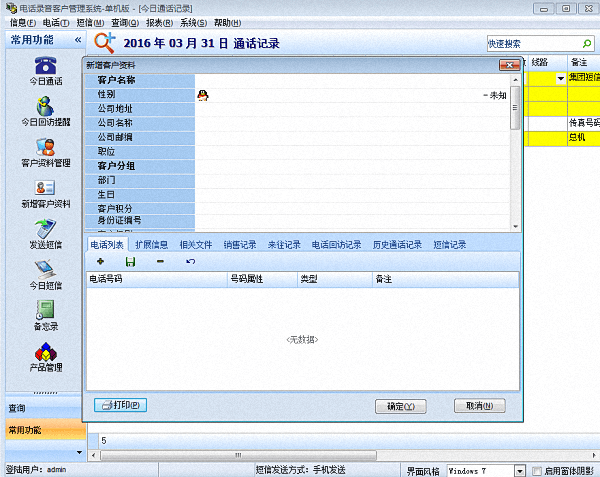This screenshot has height=477, width=600.
Task: Add a phone number with the plus icon
Action: click(x=100, y=261)
